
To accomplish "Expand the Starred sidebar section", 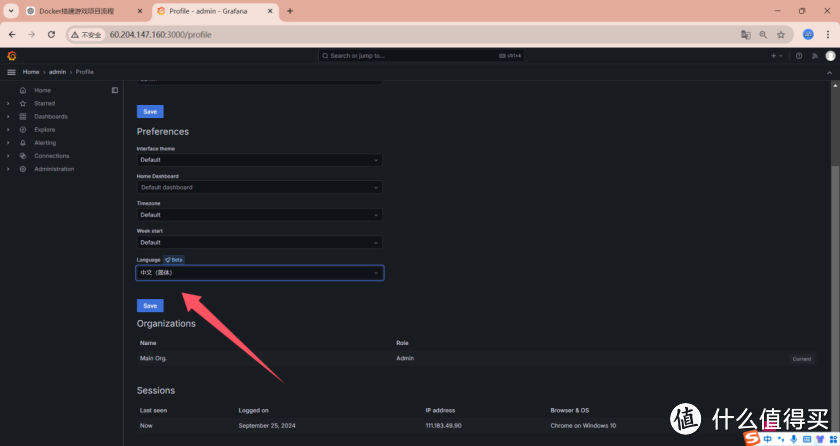I will click(8, 103).
